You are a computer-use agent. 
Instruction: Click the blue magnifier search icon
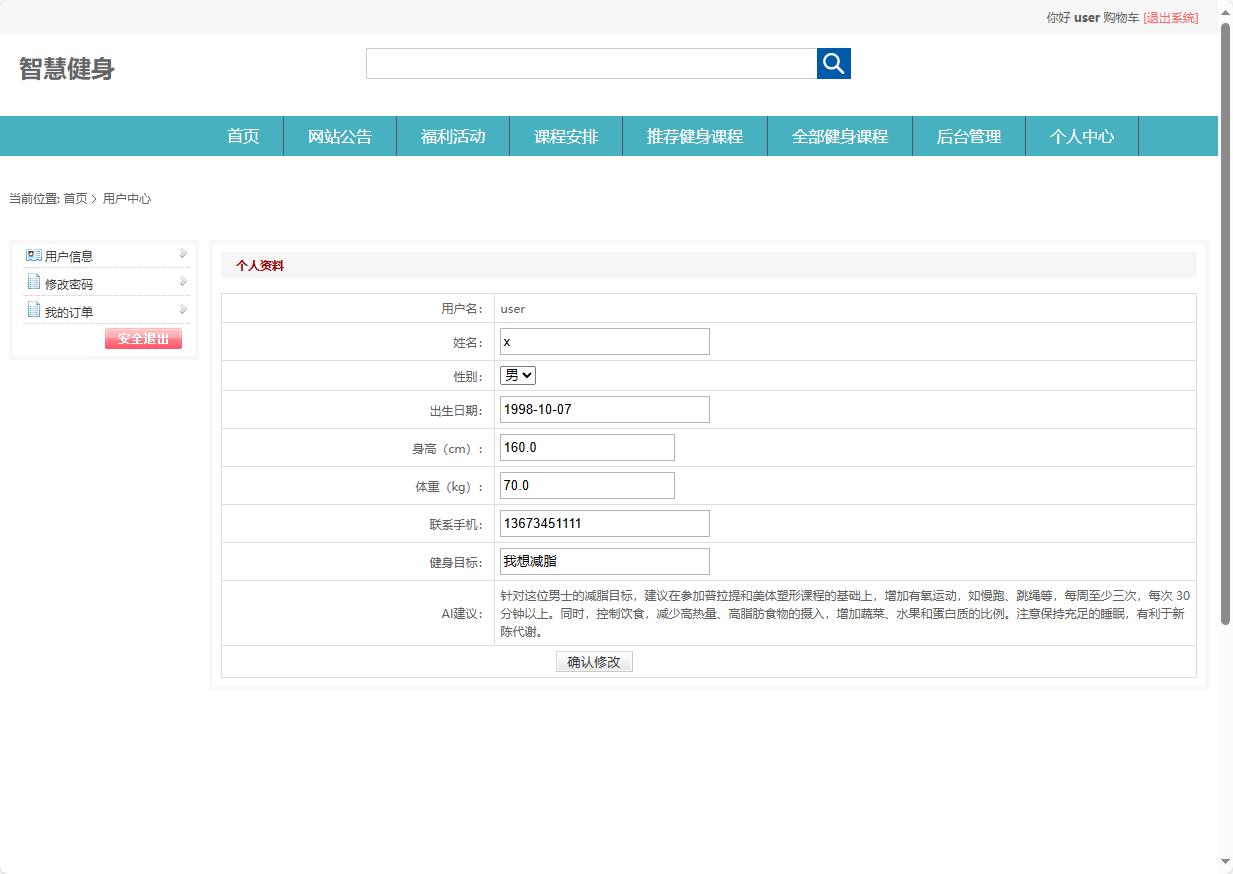(x=833, y=63)
